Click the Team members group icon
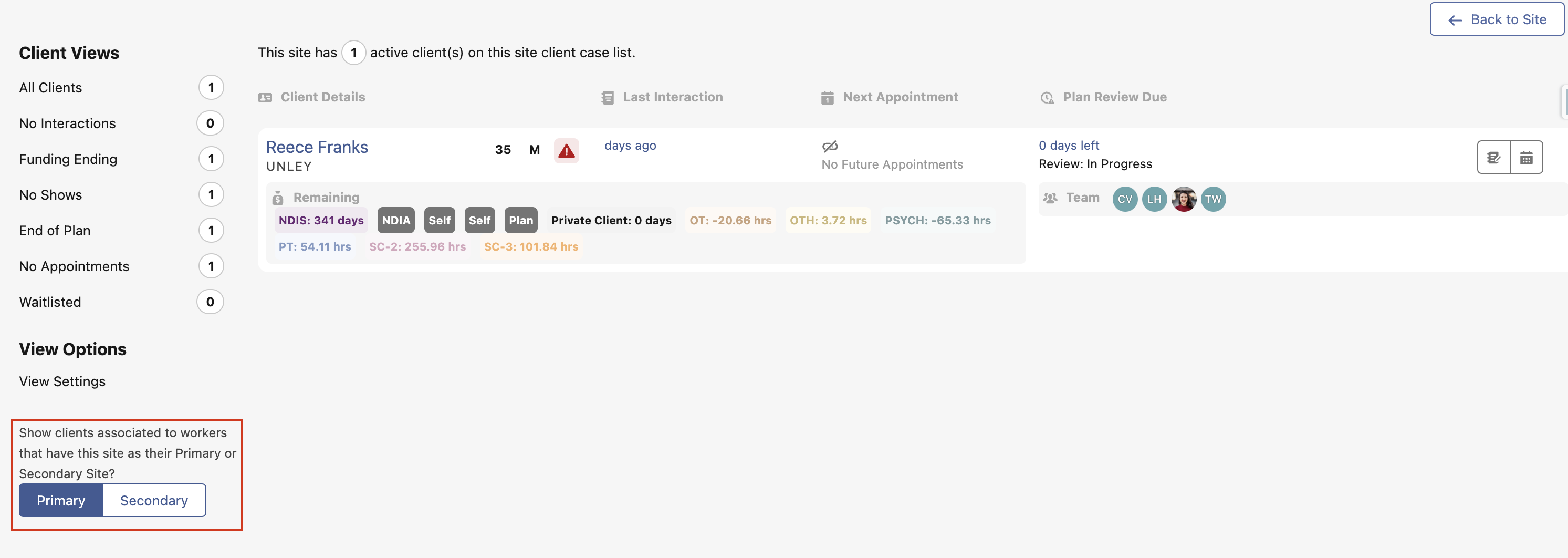 (1050, 198)
